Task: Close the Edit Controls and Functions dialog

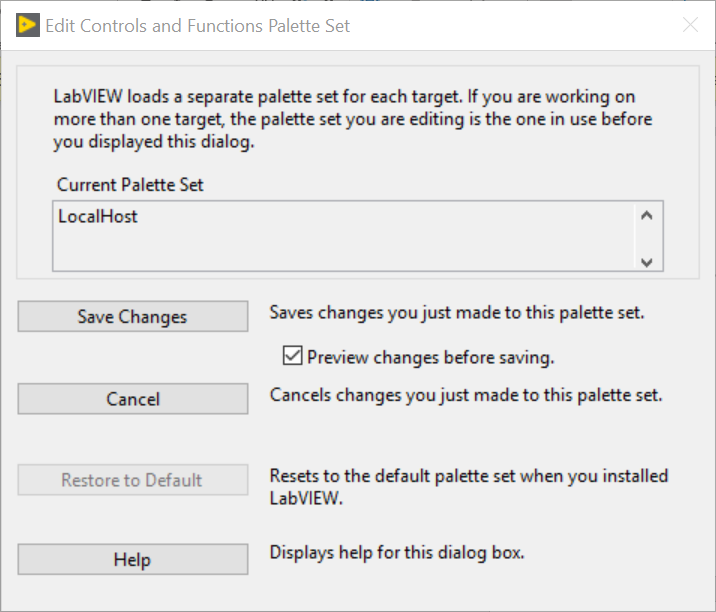Action: point(690,25)
